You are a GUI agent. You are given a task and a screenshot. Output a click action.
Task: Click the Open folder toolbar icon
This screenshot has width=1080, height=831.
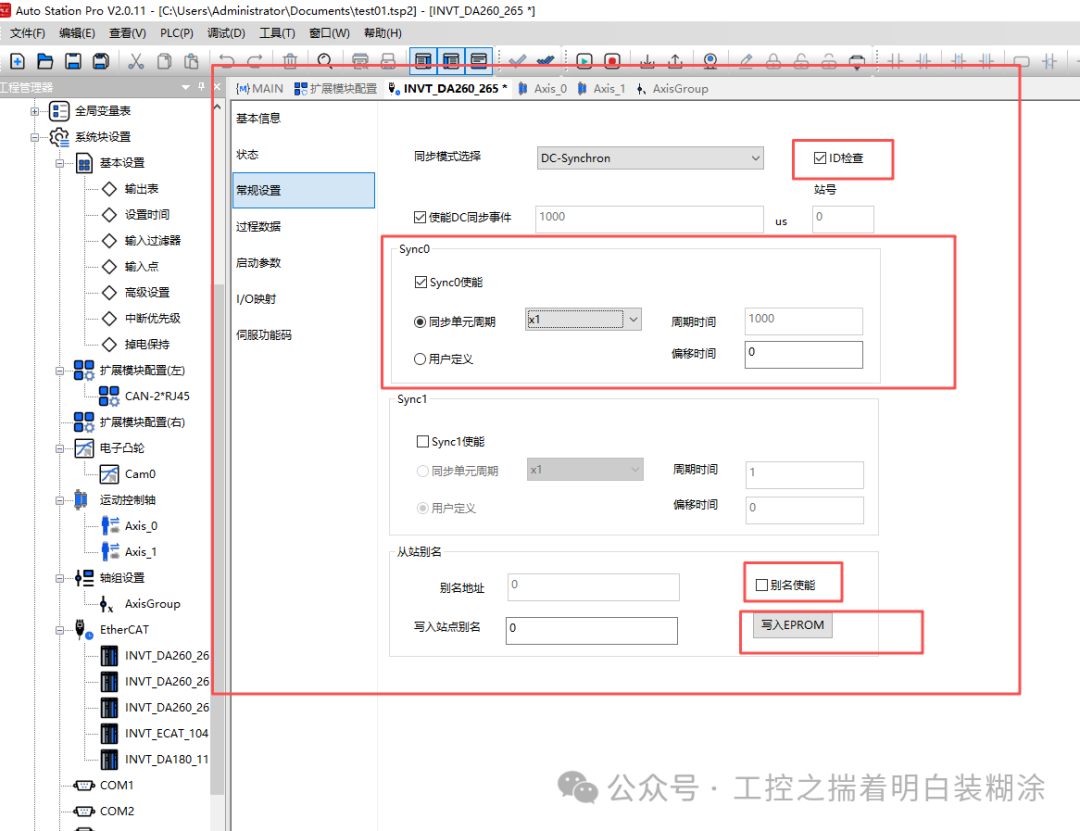pos(45,61)
